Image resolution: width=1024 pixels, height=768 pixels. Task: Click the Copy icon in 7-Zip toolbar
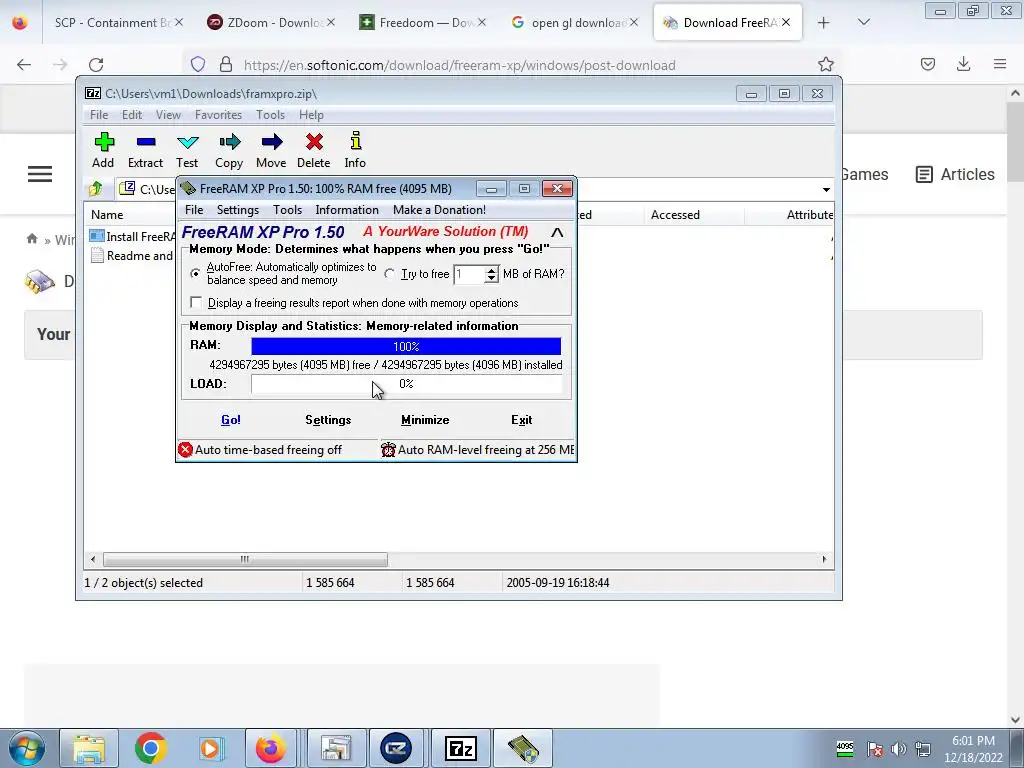(x=229, y=142)
